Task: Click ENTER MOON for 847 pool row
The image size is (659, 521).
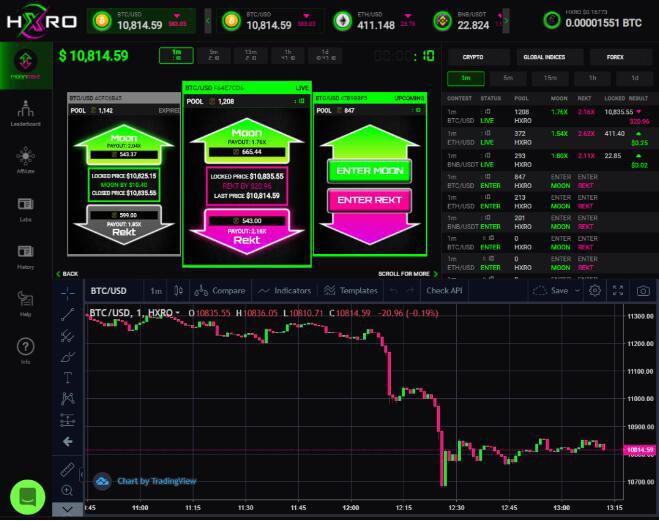Action: (x=560, y=181)
